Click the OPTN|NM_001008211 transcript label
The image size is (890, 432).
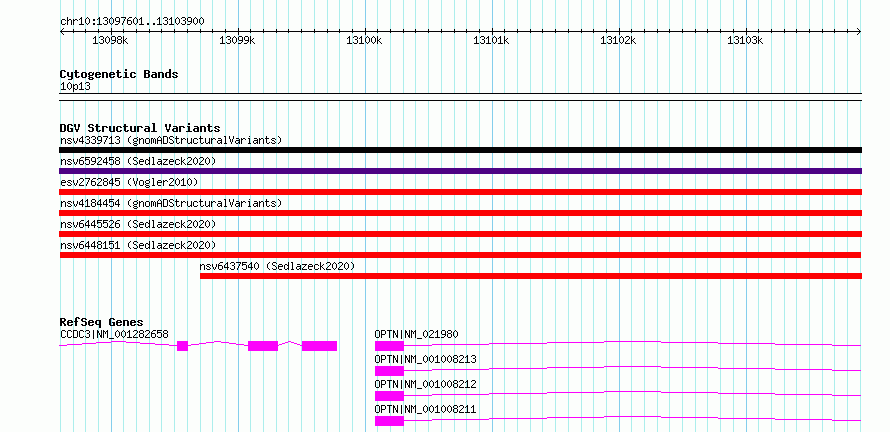[x=426, y=409]
